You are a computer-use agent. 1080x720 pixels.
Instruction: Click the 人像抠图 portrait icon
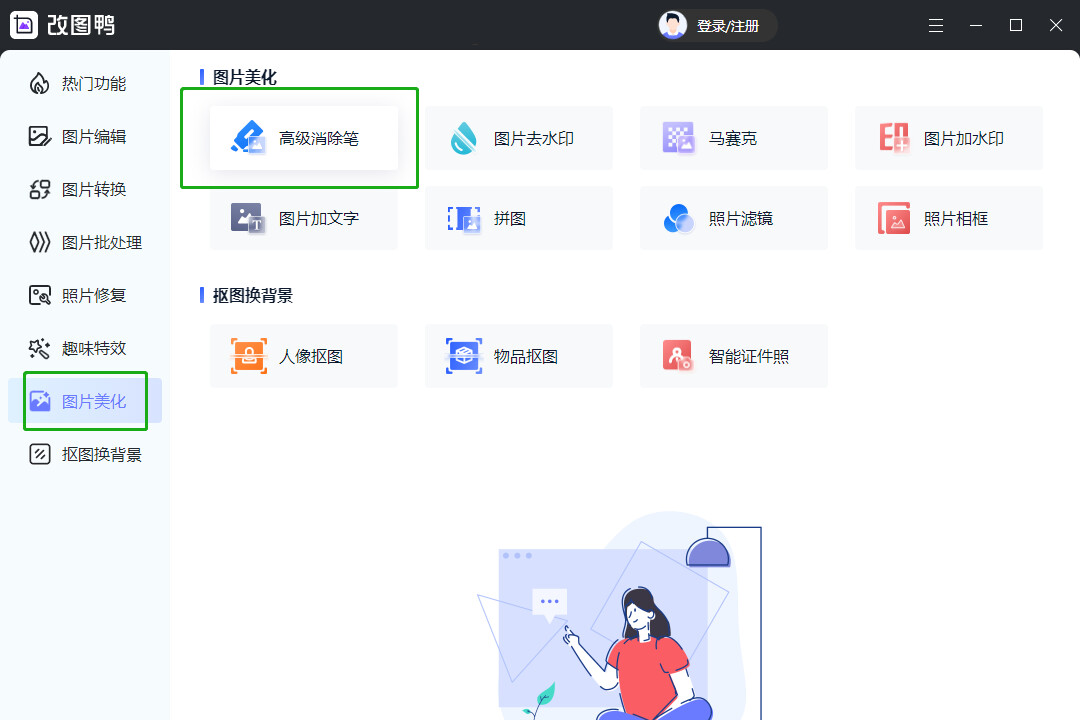point(249,356)
